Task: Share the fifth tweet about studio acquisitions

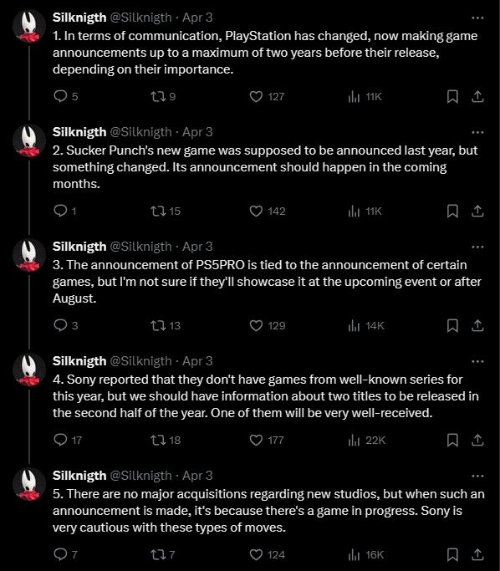Action: [477, 555]
